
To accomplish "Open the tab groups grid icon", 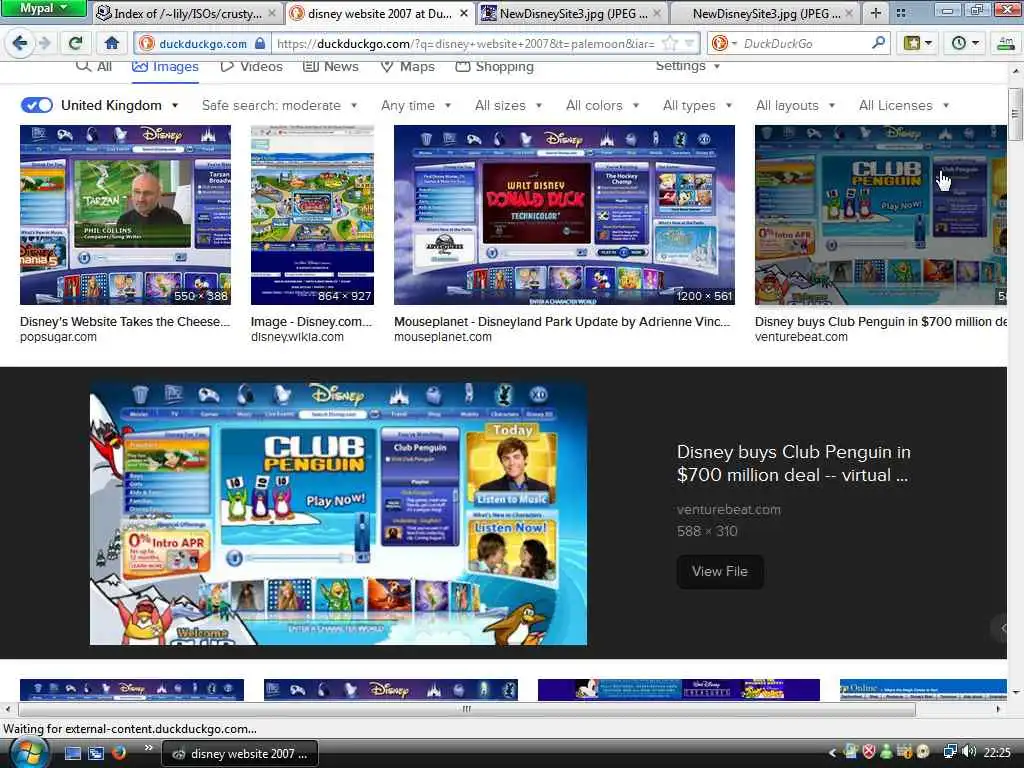I will [x=901, y=12].
